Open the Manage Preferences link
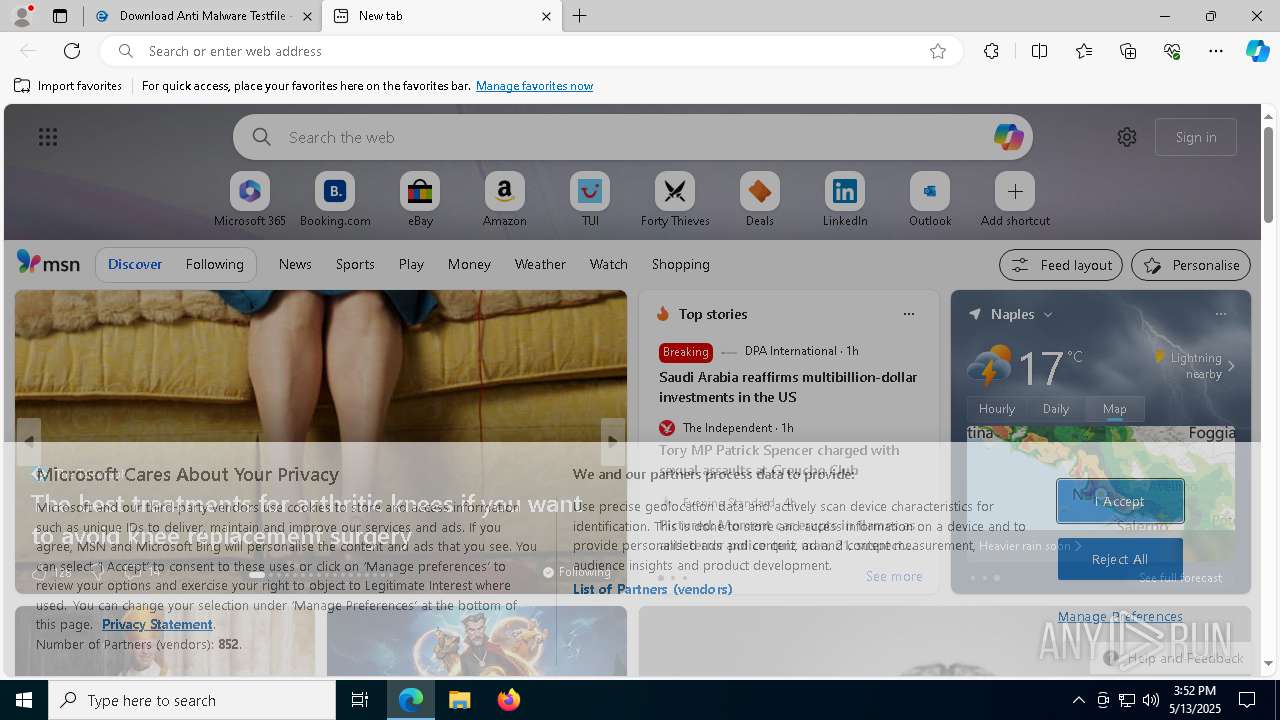 point(1120,616)
